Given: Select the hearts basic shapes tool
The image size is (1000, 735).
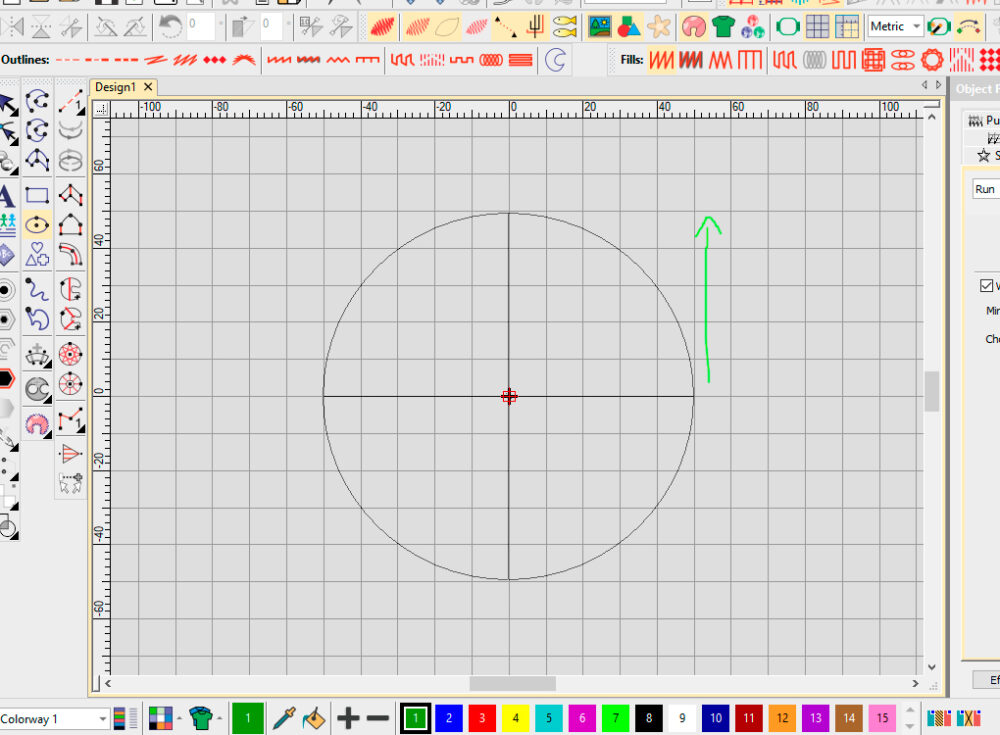Looking at the screenshot, I should tap(37, 253).
